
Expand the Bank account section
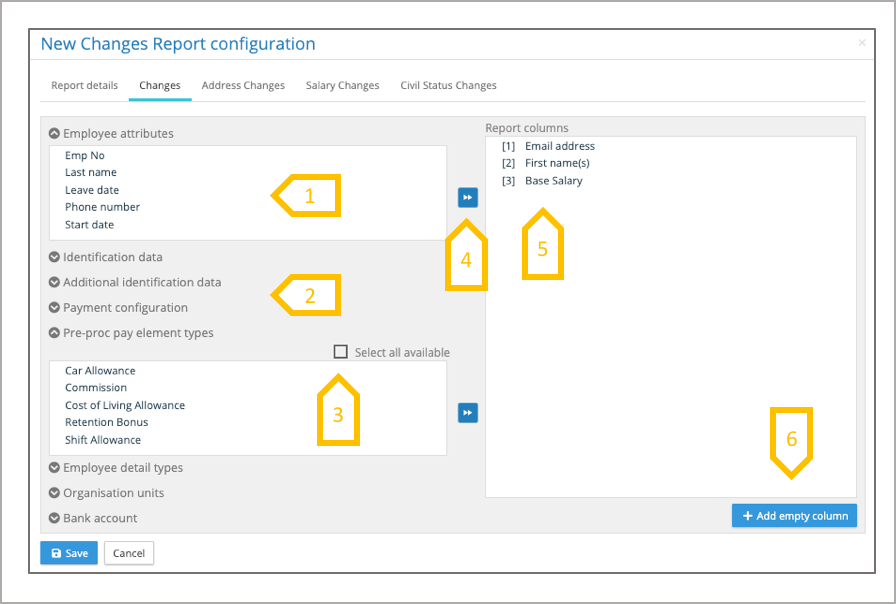pyautogui.click(x=55, y=518)
